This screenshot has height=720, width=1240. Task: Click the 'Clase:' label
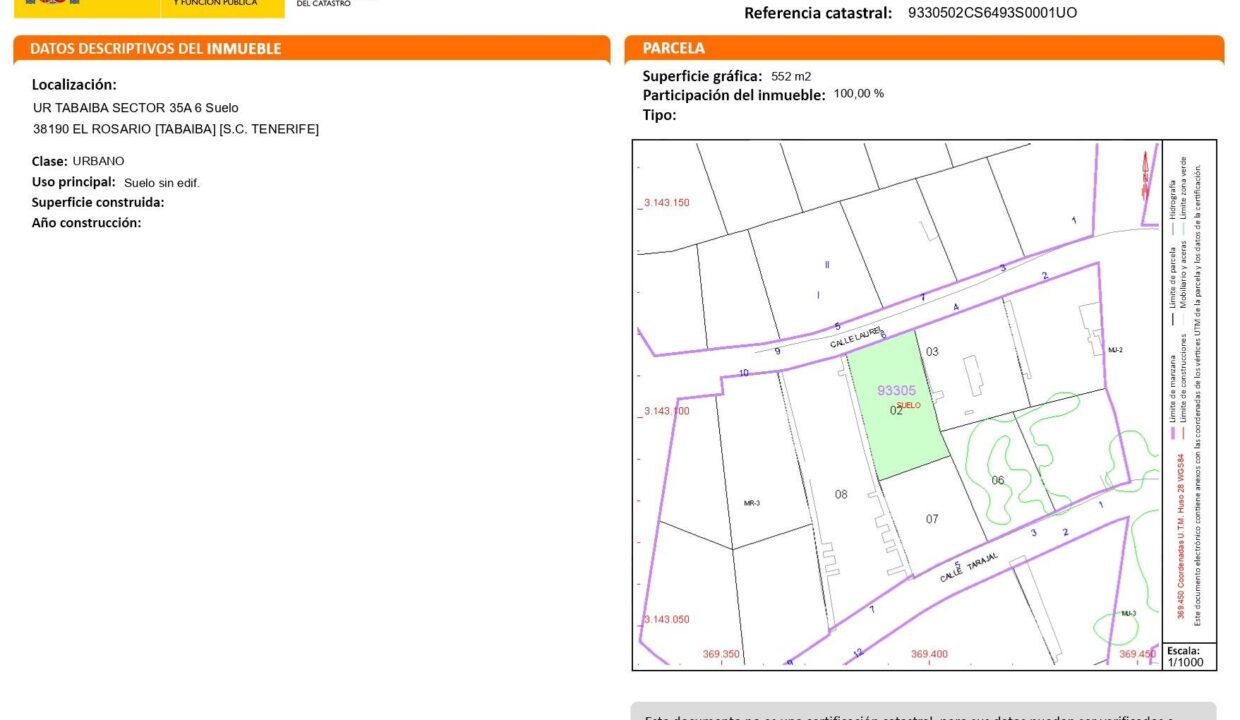pyautogui.click(x=50, y=161)
